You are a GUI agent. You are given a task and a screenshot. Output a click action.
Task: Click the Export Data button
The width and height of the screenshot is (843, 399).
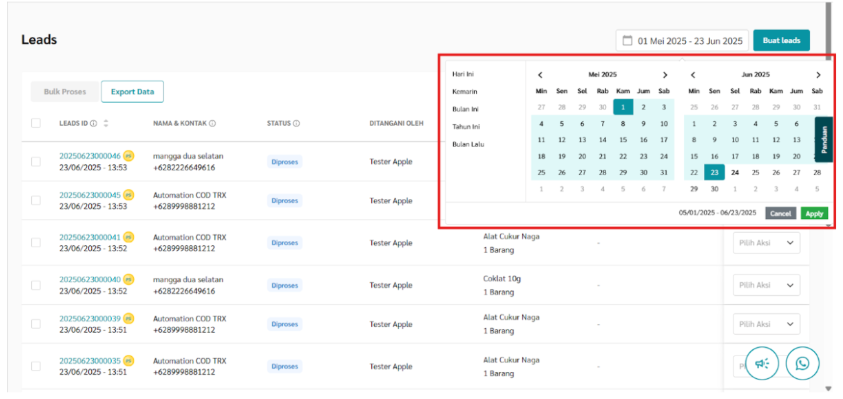point(132,91)
